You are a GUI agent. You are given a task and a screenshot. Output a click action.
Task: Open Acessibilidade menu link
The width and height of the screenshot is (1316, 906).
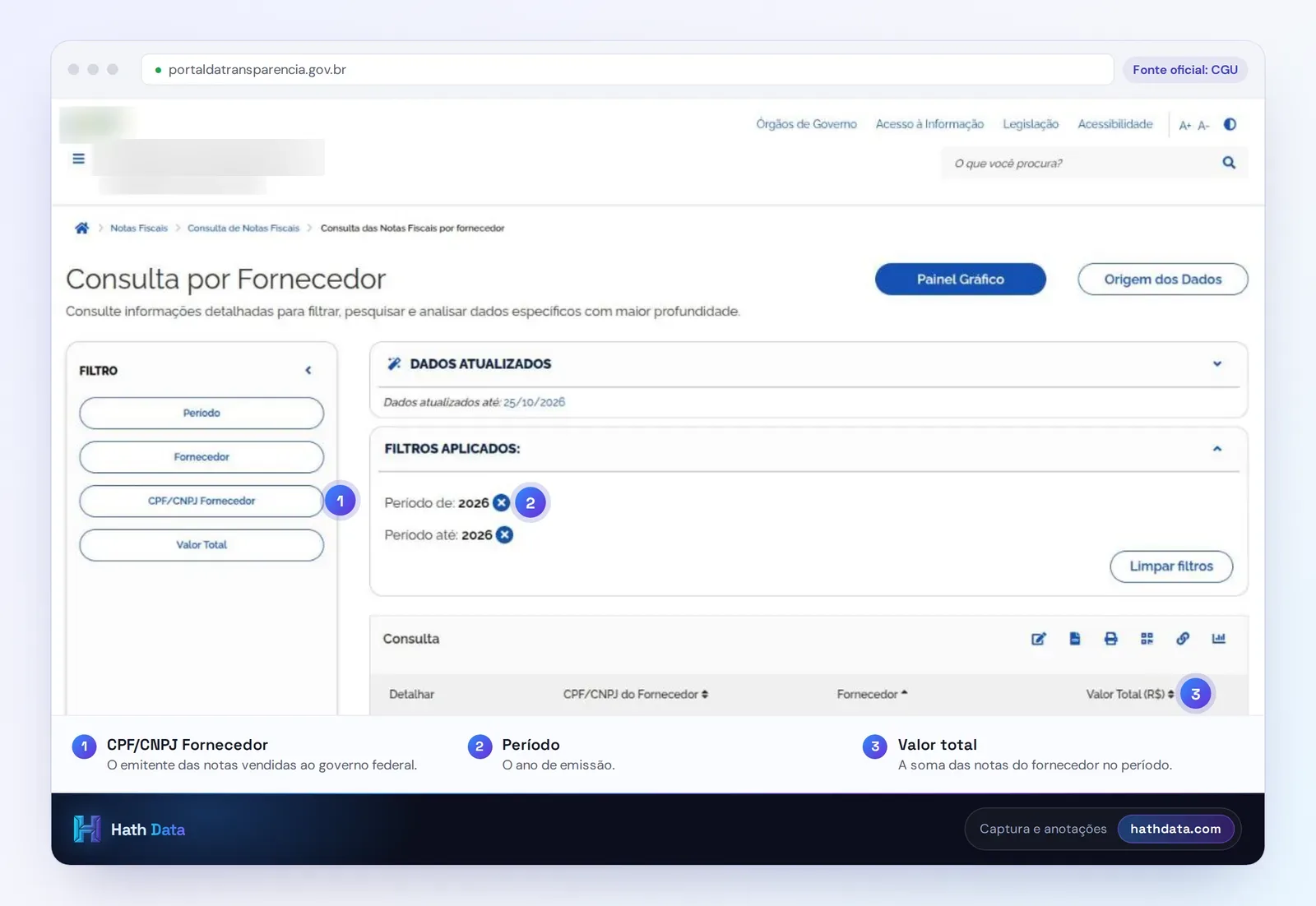click(1115, 124)
